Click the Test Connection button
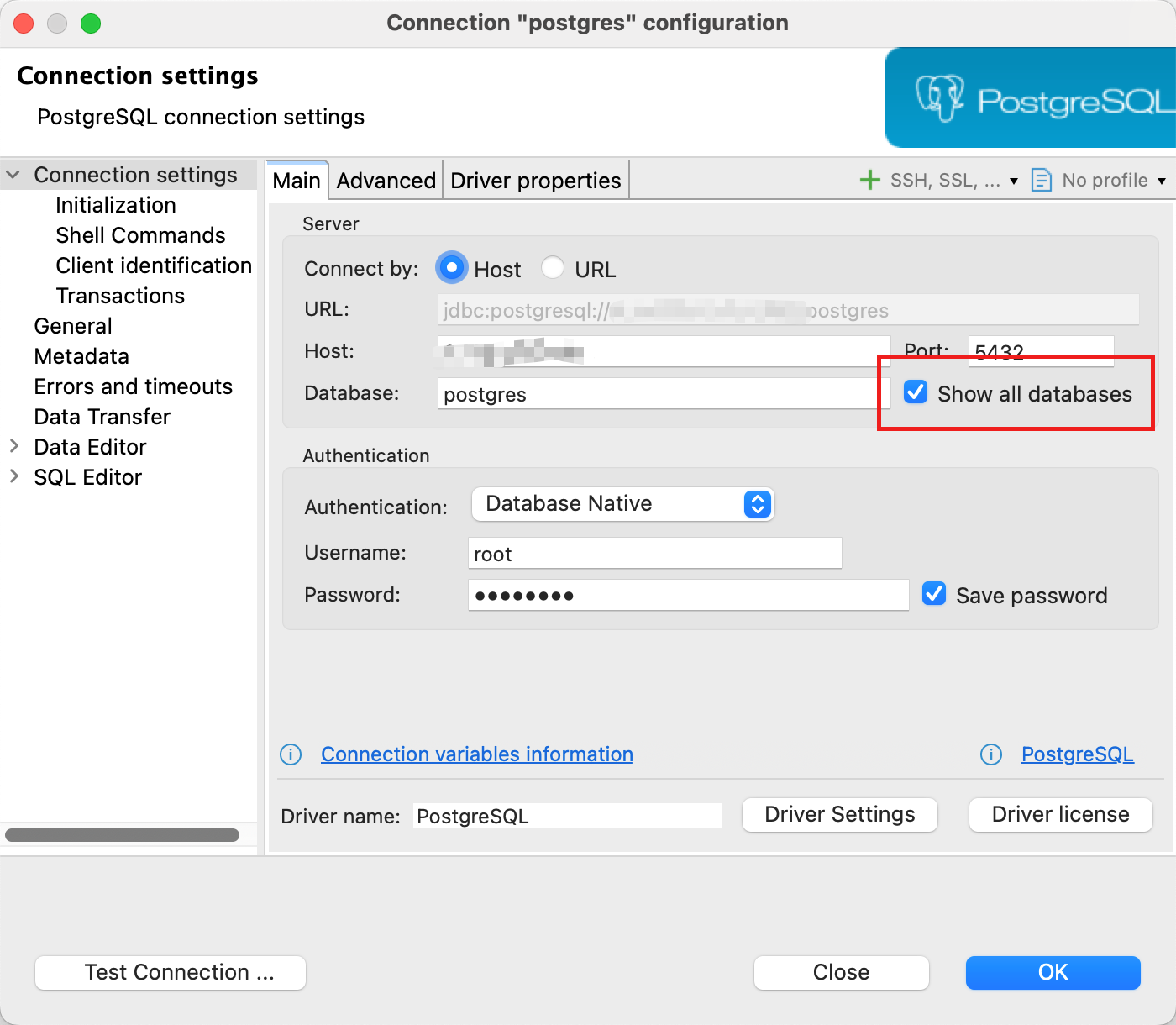 (171, 972)
